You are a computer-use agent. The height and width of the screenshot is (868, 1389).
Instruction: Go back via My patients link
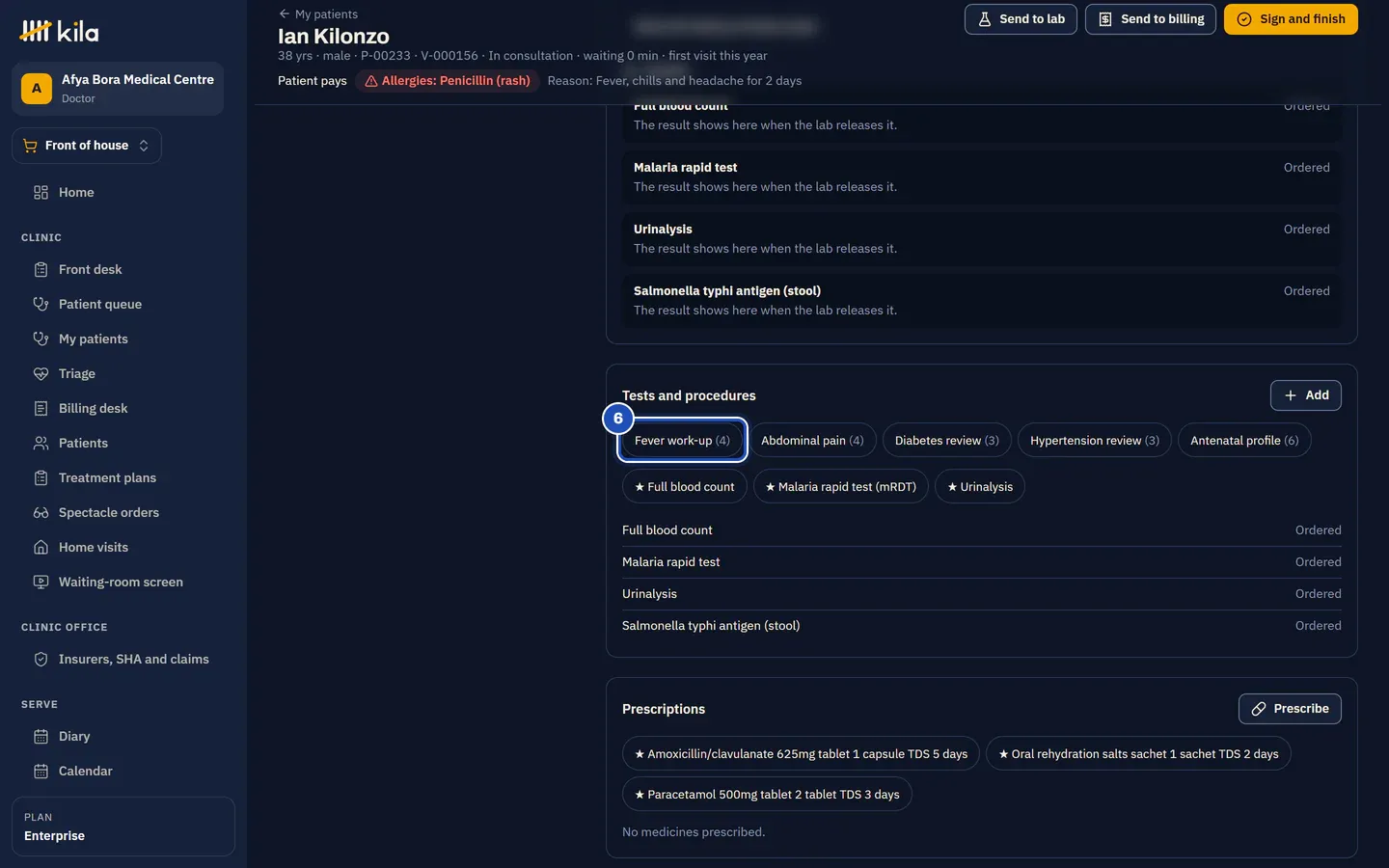pyautogui.click(x=318, y=14)
